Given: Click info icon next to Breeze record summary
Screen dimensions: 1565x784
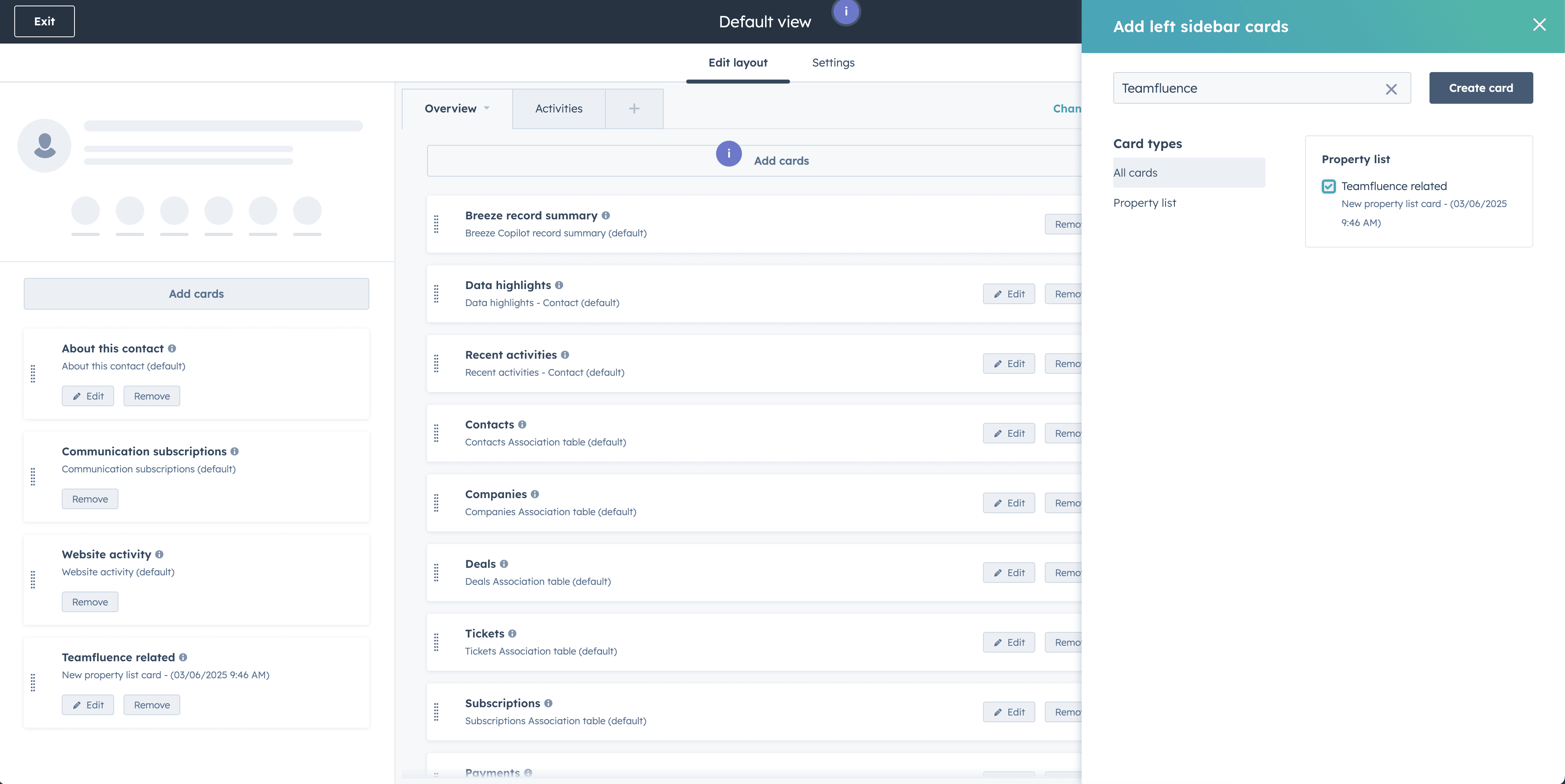Looking at the screenshot, I should click(x=606, y=215).
